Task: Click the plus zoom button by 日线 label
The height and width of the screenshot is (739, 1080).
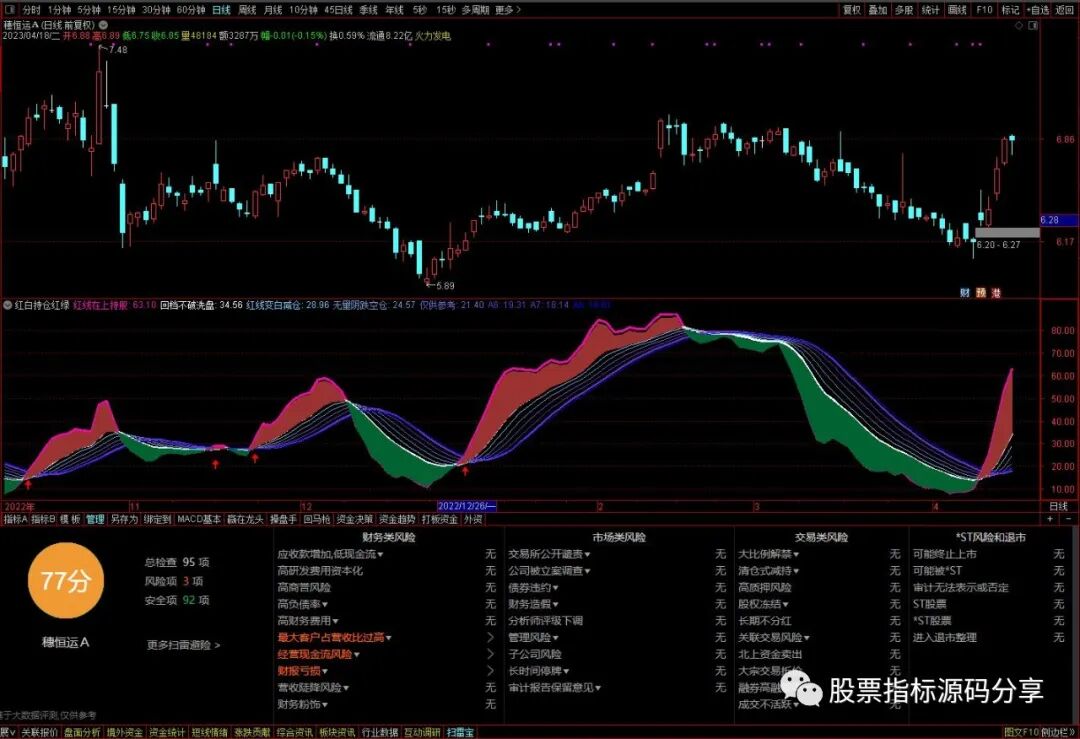Action: click(1050, 519)
